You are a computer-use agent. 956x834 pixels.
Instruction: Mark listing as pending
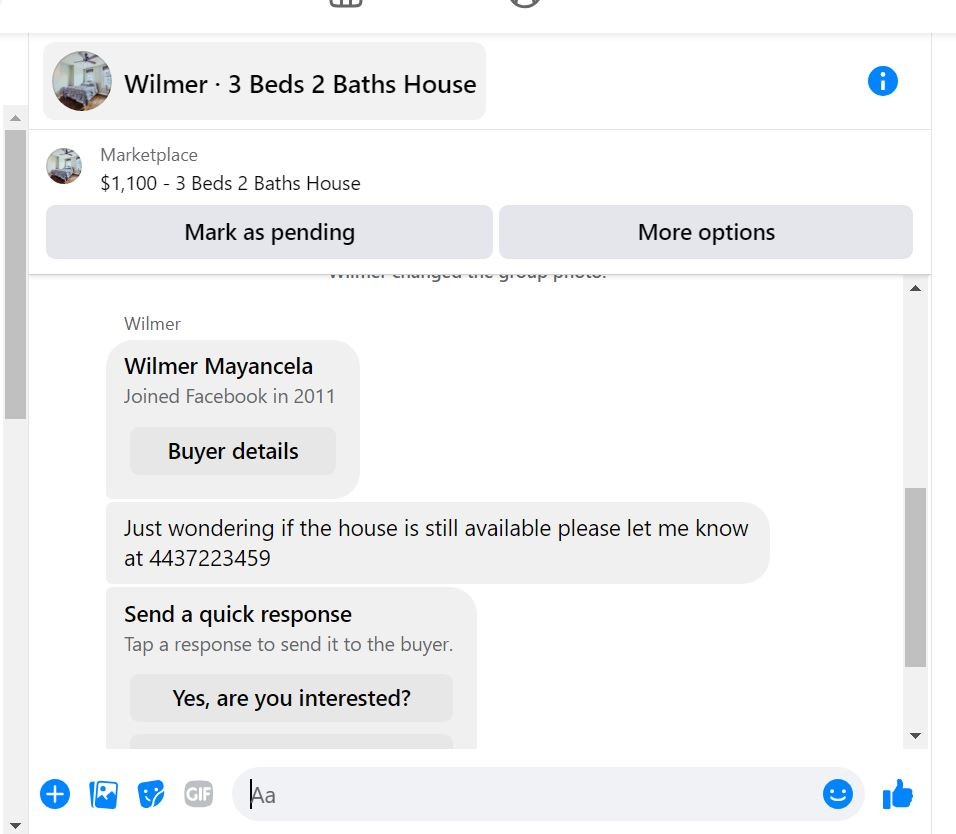pyautogui.click(x=269, y=232)
